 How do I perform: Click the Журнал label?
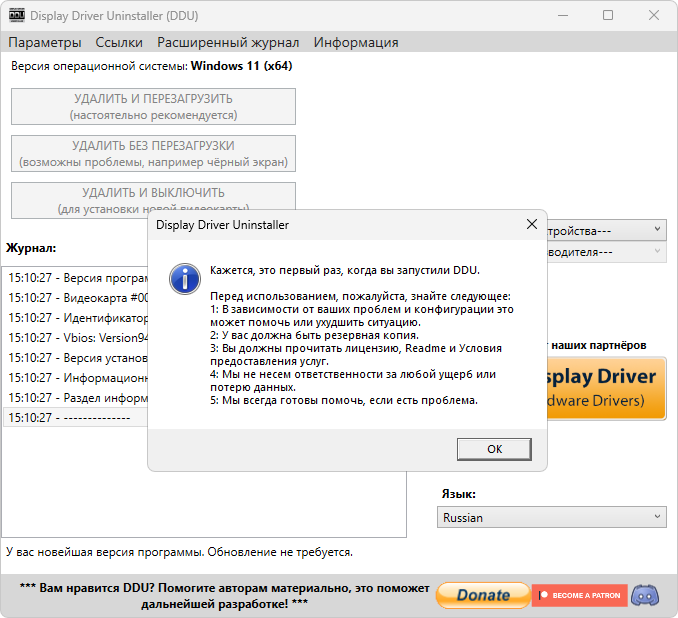coord(31,248)
